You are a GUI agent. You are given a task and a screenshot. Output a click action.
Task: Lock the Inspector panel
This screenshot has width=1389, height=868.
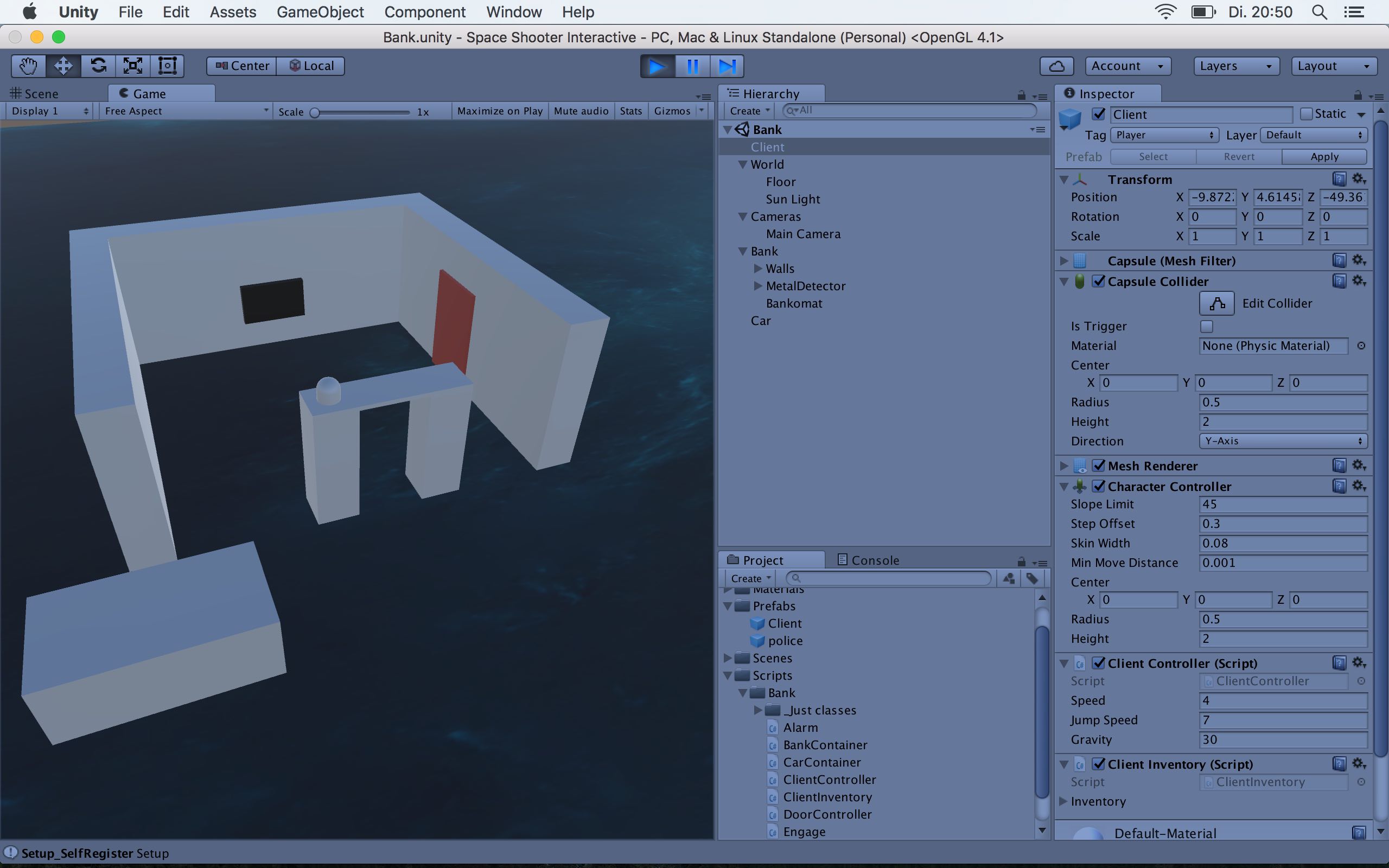1358,95
